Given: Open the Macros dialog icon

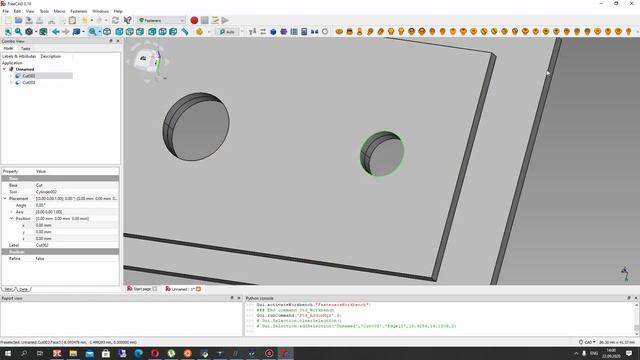Looking at the screenshot, I should click(215, 20).
